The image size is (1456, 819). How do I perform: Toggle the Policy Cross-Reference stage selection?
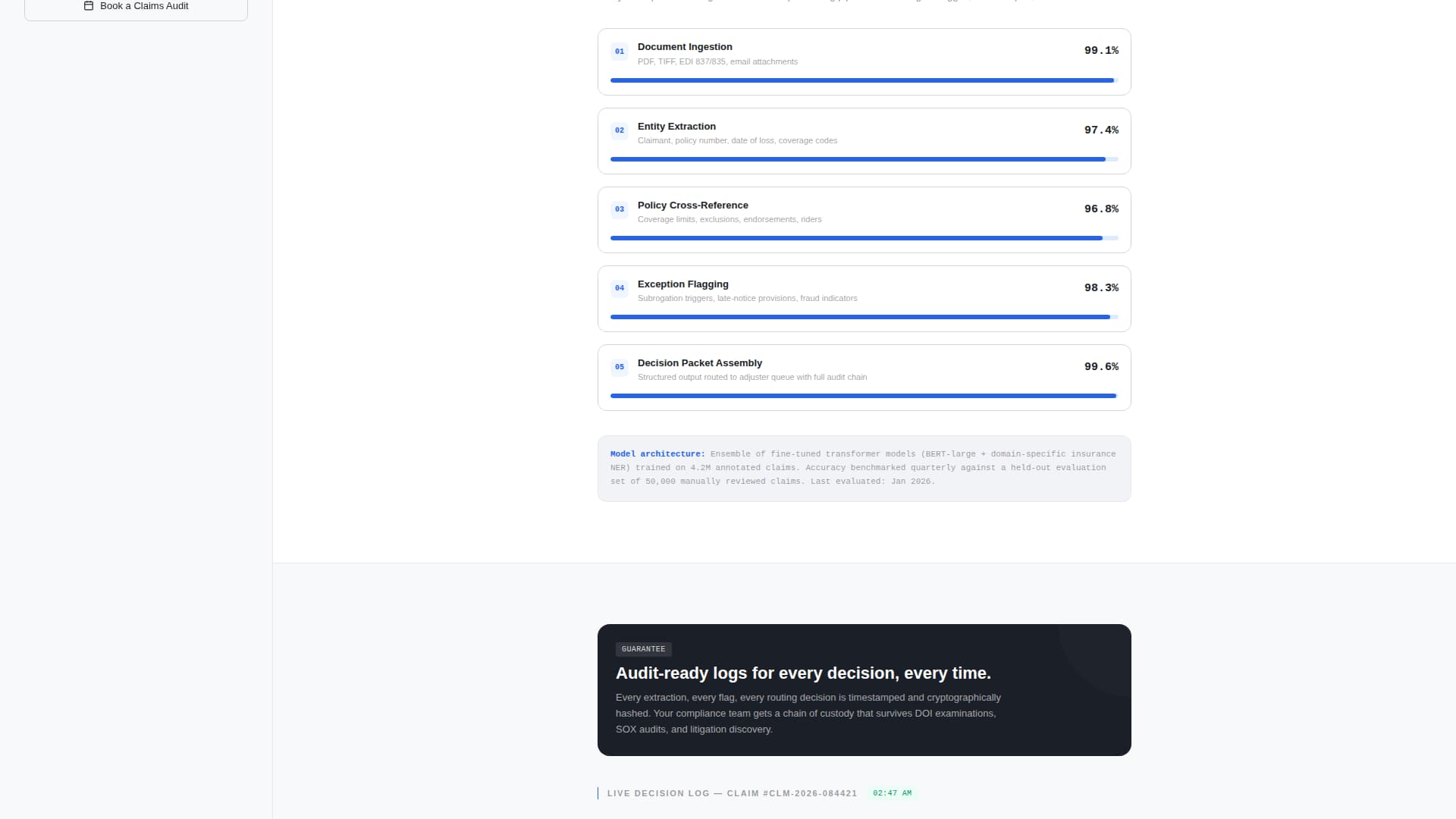(864, 219)
